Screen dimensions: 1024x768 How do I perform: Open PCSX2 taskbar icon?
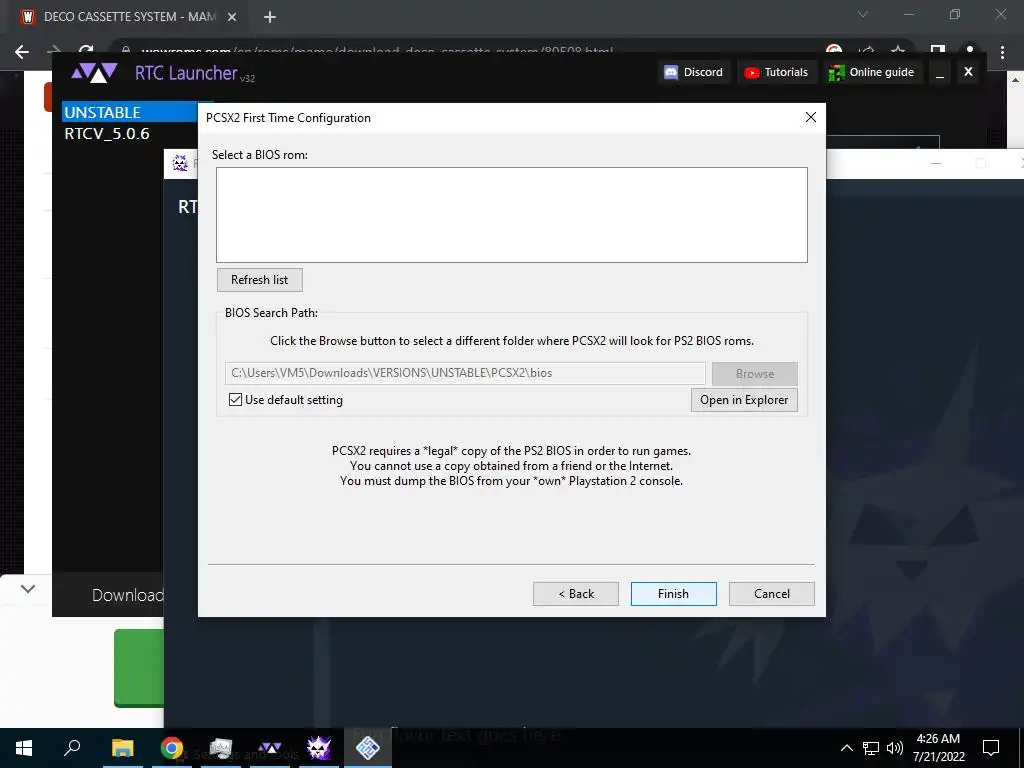click(x=368, y=748)
